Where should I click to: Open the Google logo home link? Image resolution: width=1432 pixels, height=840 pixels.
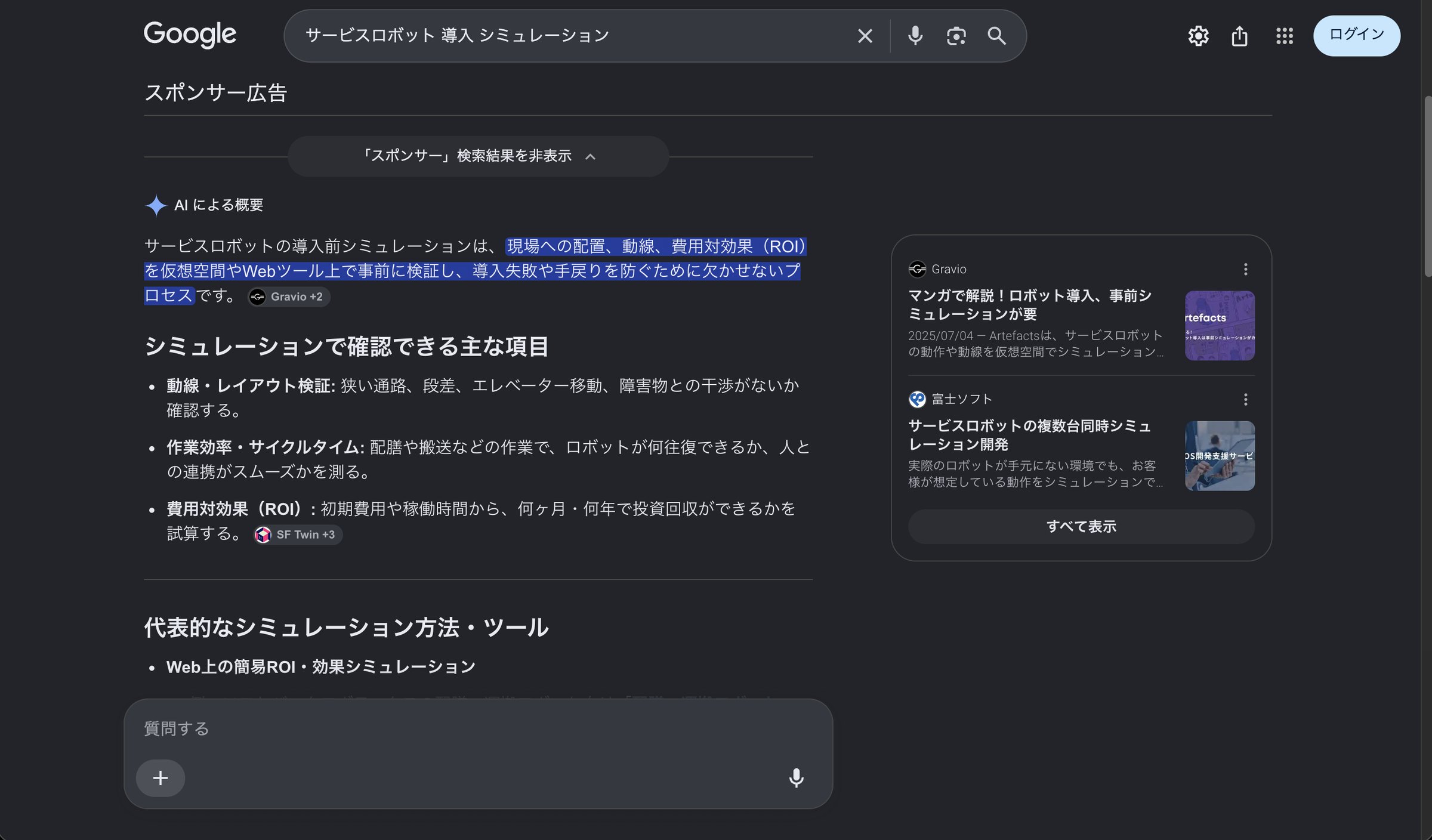click(190, 35)
